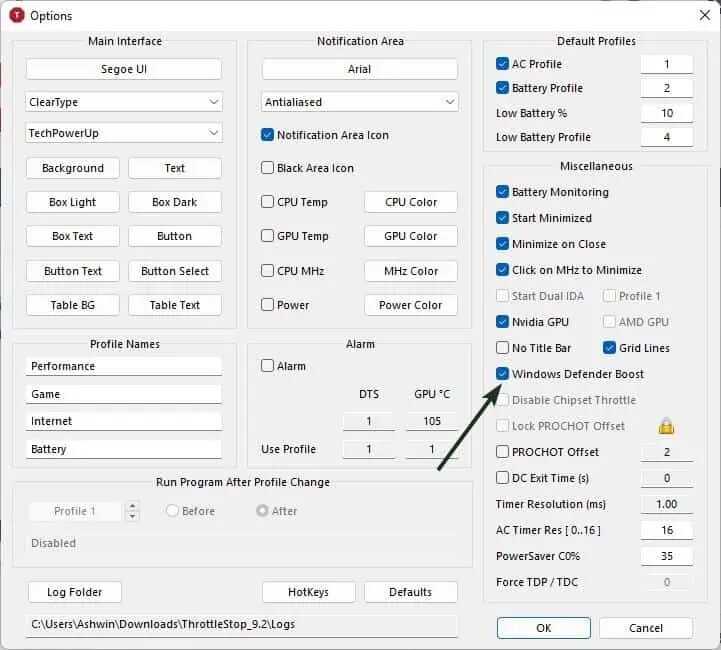The height and width of the screenshot is (650, 721).
Task: Pick the main interface Text color
Action: pyautogui.click(x=175, y=168)
